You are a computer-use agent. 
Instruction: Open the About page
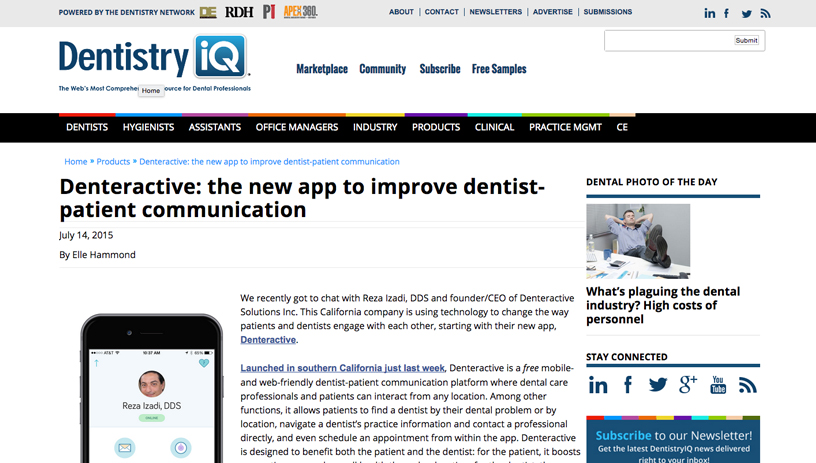(x=401, y=11)
